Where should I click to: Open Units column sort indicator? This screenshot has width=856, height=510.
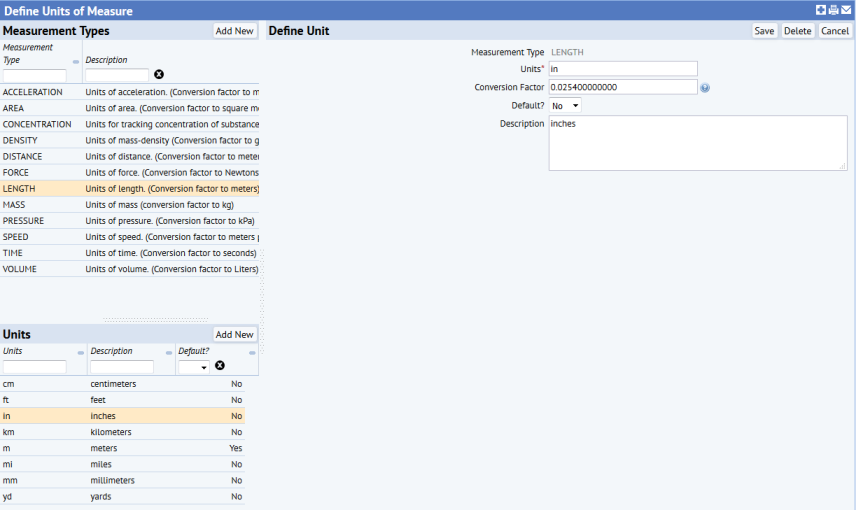81,353
